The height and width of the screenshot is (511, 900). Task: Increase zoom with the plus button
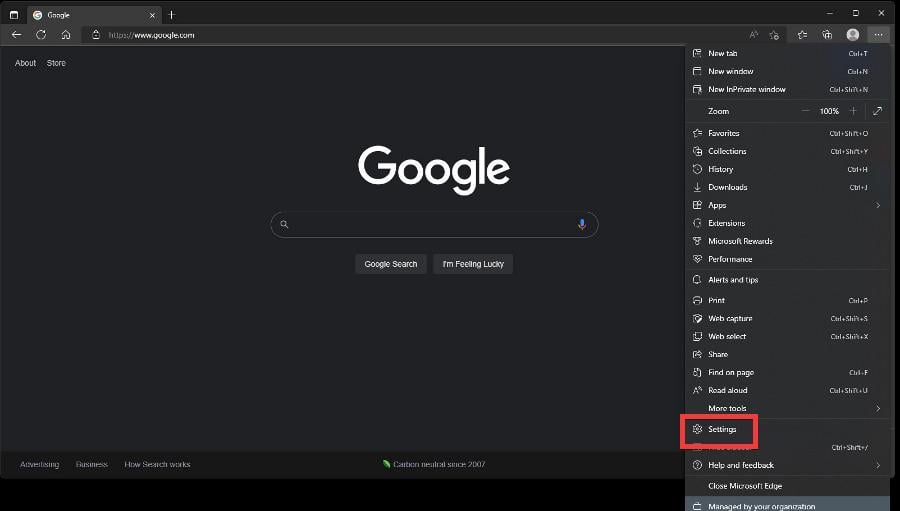pos(854,111)
